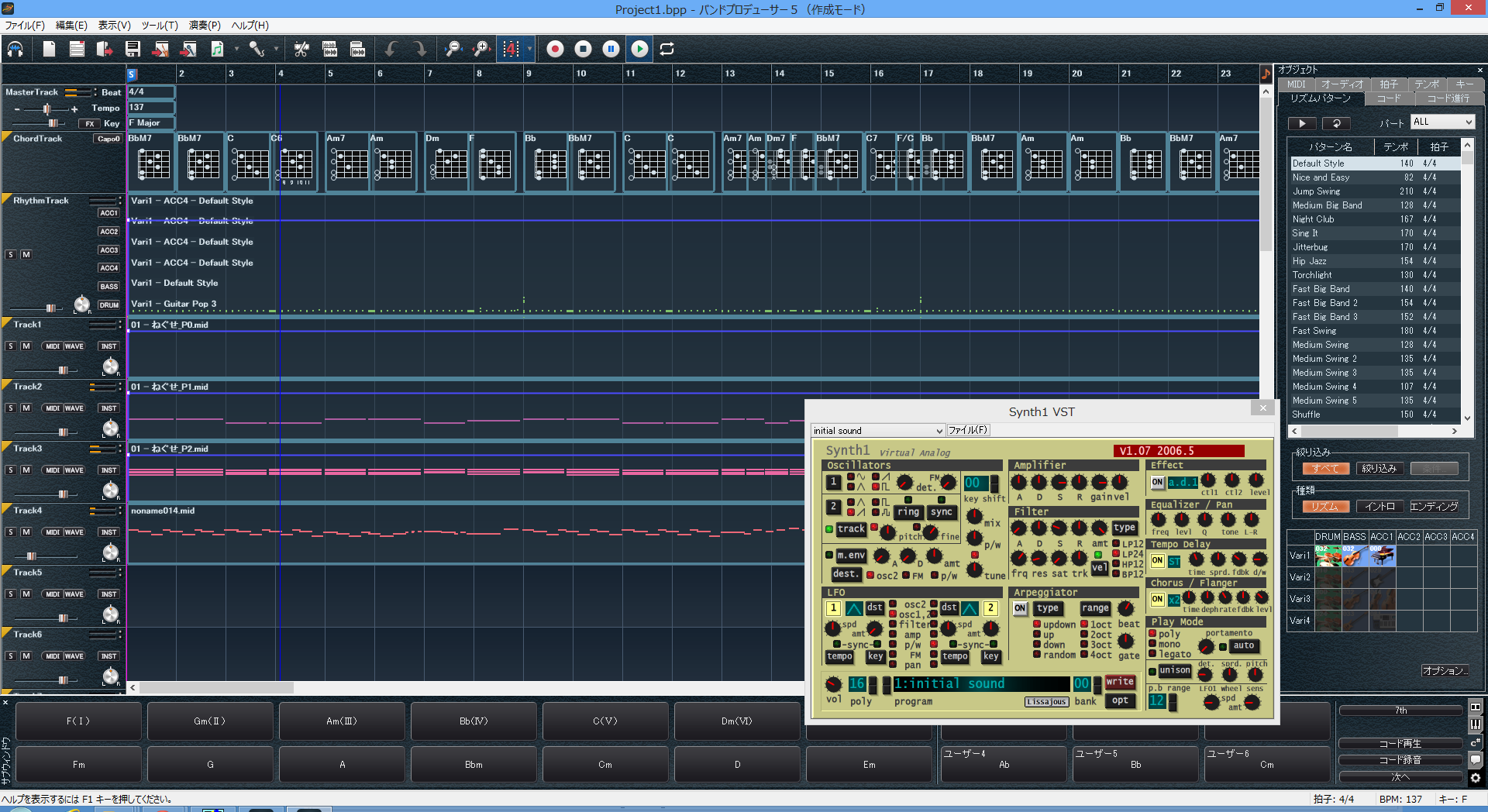Create a new project with the blank page icon

tap(49, 49)
